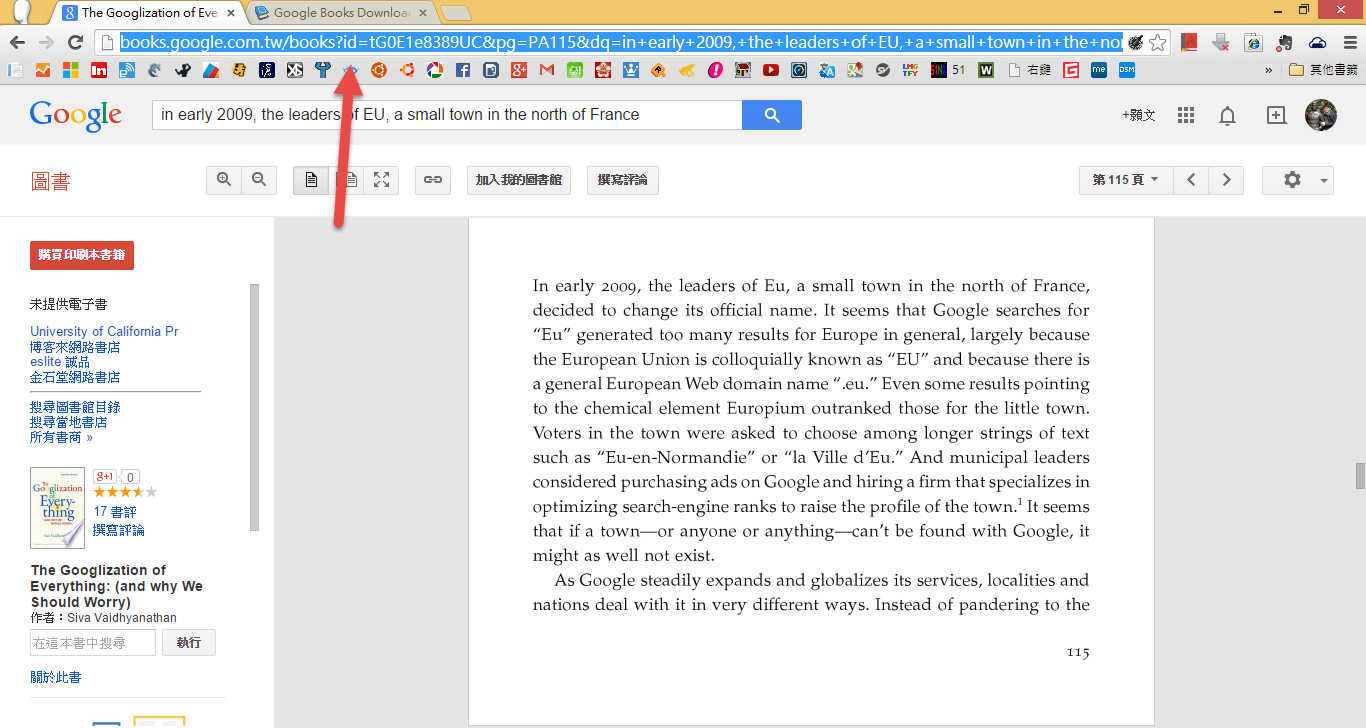The image size is (1366, 728).
Task: Switch to two-page view
Action: tap(346, 180)
